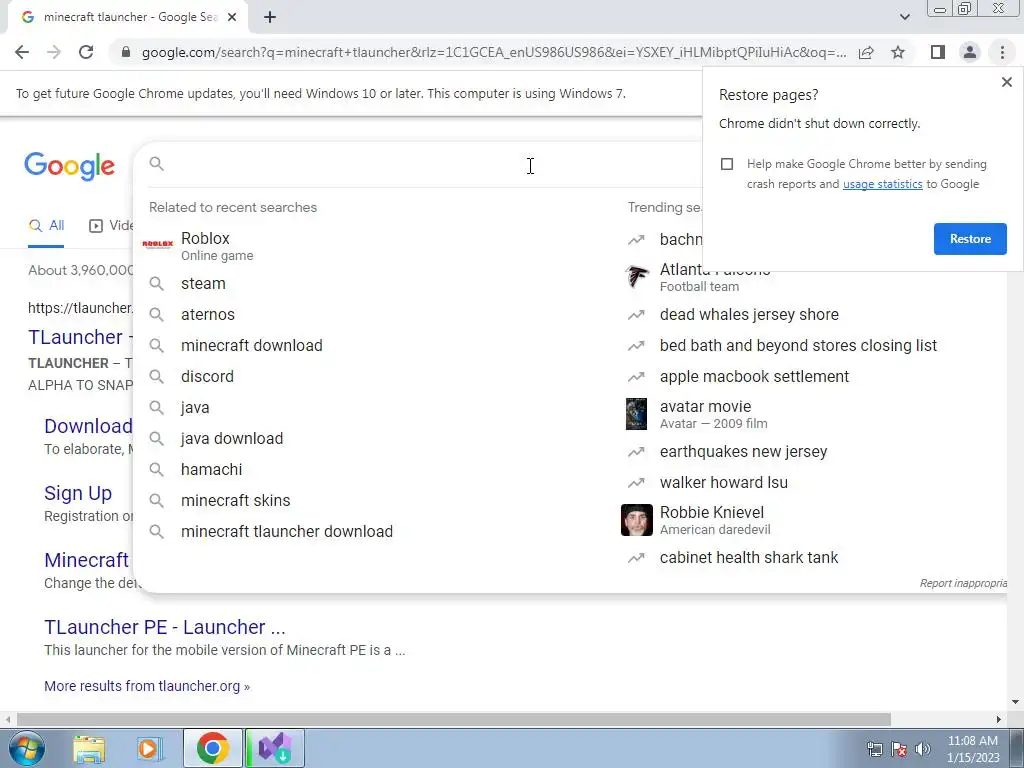Click the horizontal scrollbar thumb
Viewport: 1024px width, 768px height.
(453, 719)
